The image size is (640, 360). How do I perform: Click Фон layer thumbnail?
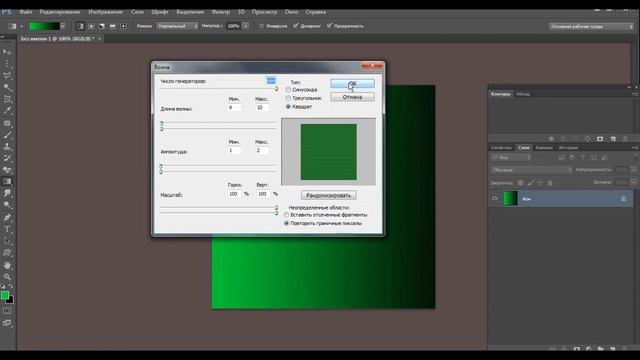510,199
